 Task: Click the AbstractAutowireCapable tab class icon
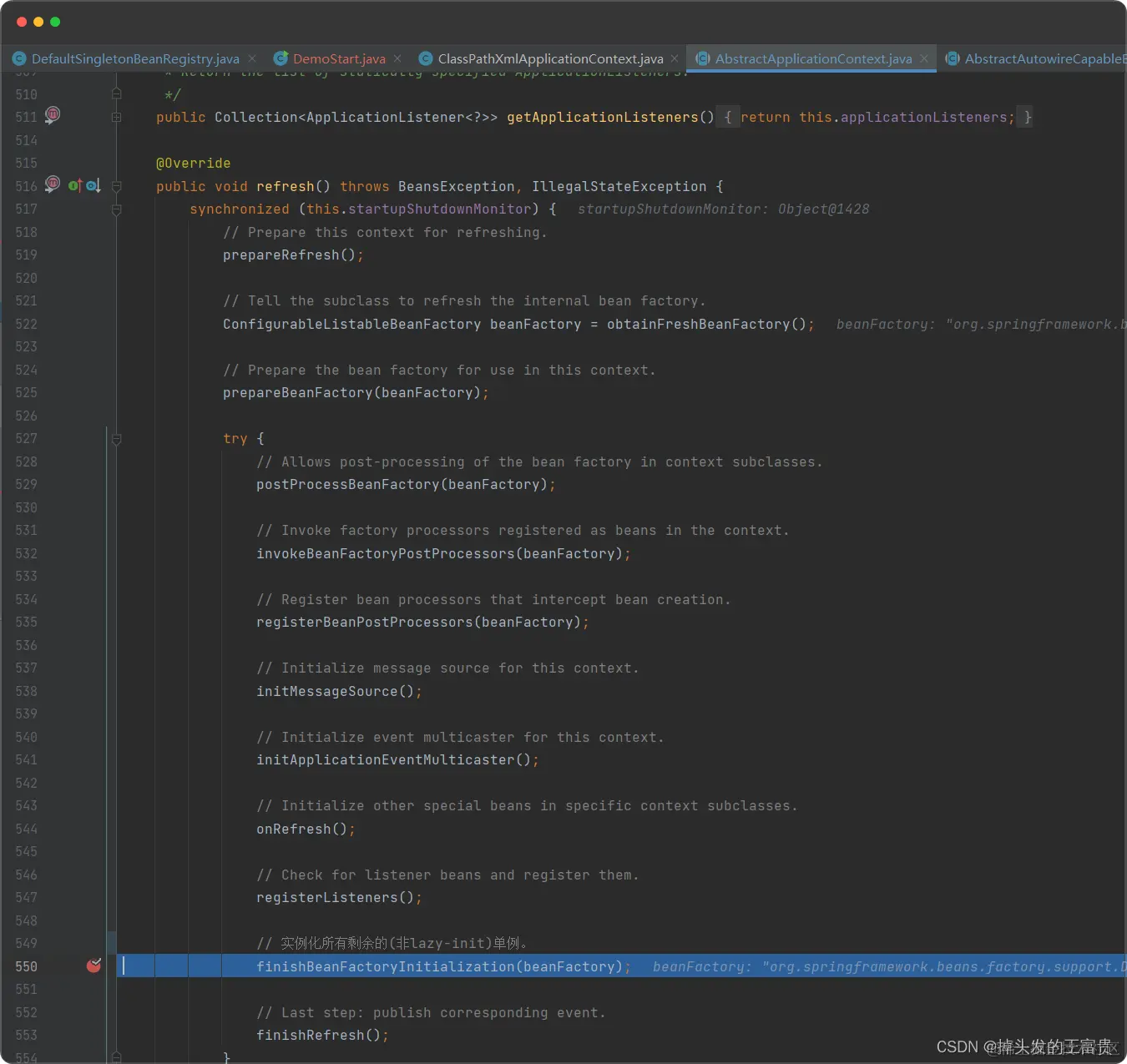pyautogui.click(x=953, y=58)
